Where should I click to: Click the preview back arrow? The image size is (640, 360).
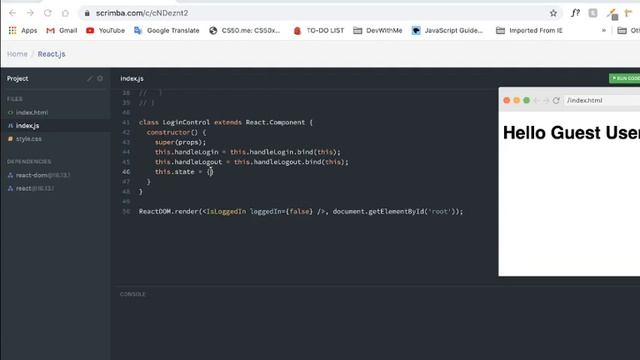(536, 100)
